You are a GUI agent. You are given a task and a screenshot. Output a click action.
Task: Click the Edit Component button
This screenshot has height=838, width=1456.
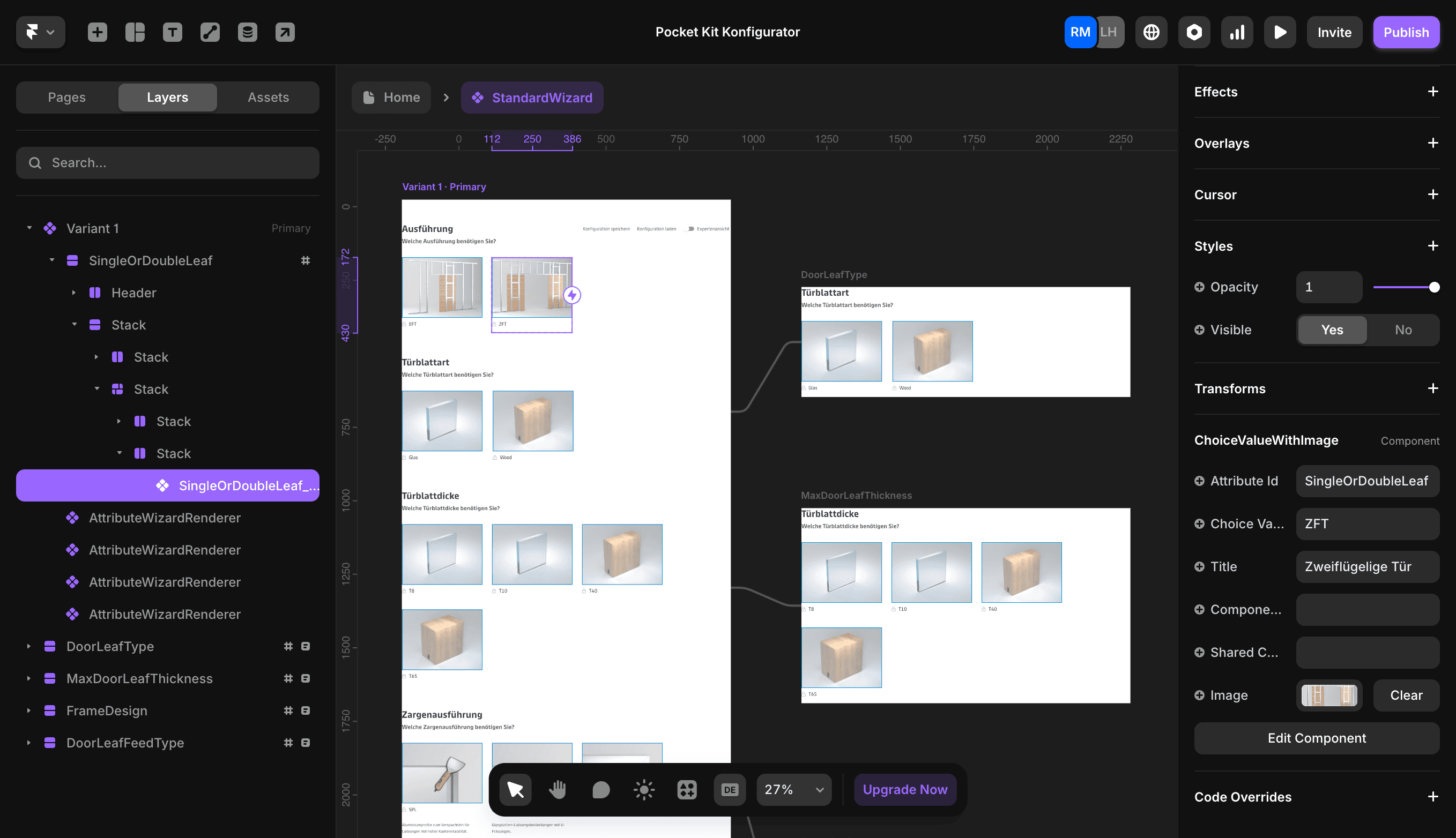pyautogui.click(x=1316, y=738)
